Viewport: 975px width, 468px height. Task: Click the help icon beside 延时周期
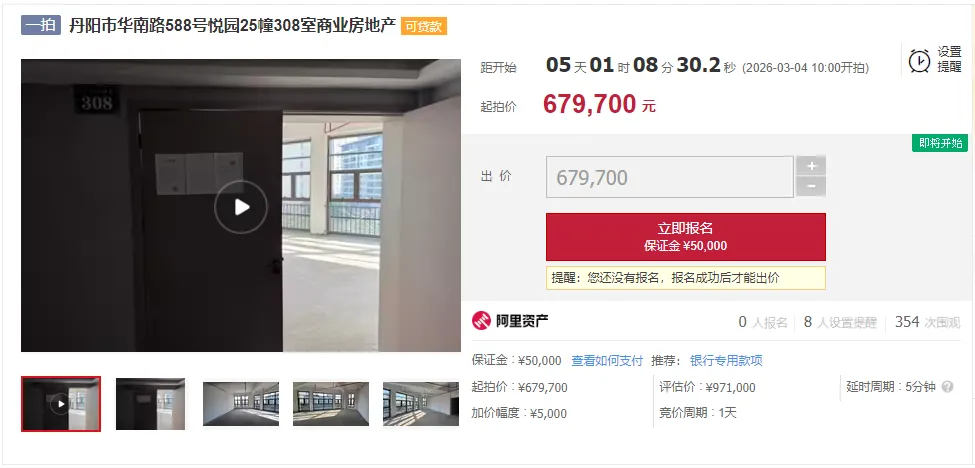947,387
